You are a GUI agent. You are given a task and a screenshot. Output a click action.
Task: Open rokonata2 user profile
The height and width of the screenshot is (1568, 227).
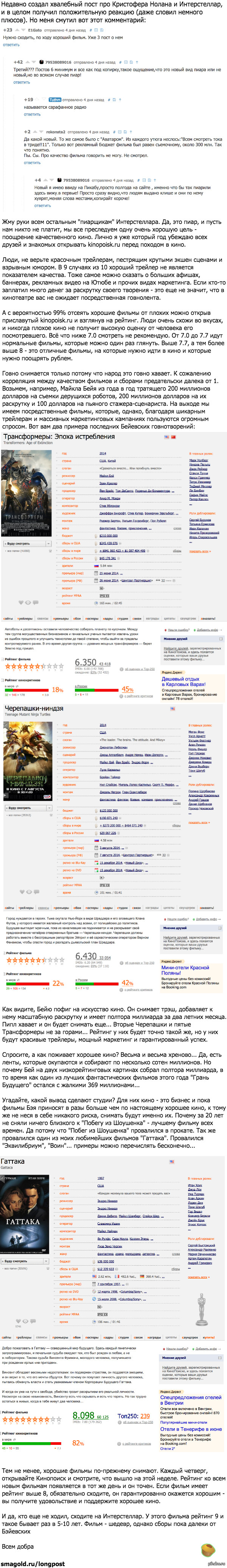(x=55, y=131)
